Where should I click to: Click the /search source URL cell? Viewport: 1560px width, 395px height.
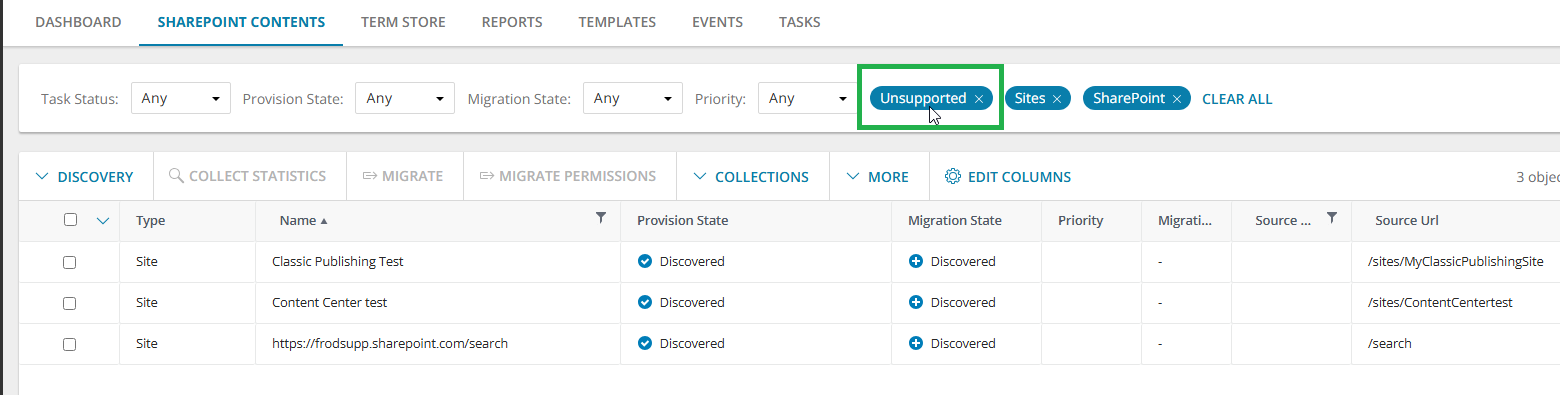(1389, 344)
